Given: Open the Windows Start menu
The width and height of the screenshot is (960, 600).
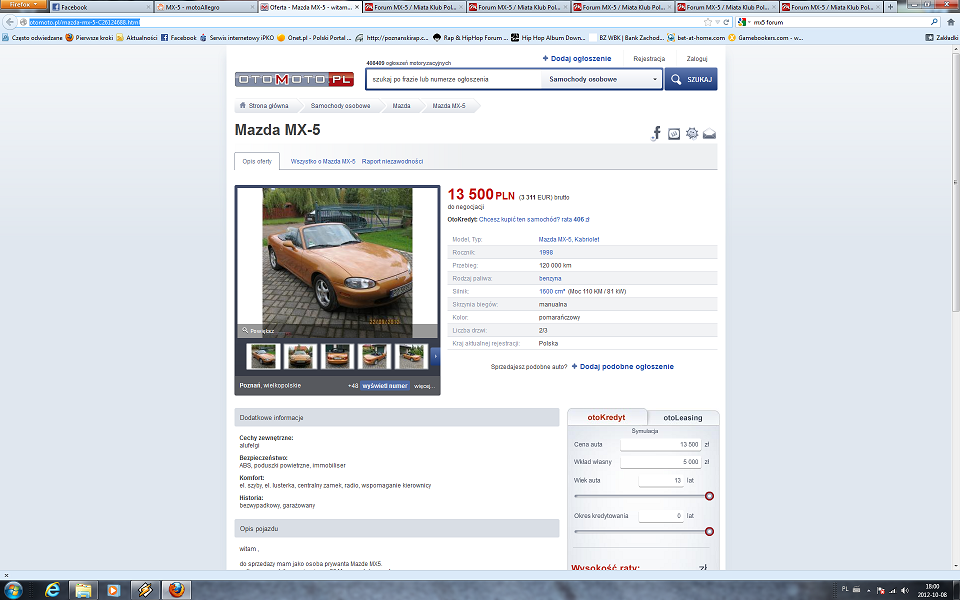Looking at the screenshot, I should click(12, 590).
